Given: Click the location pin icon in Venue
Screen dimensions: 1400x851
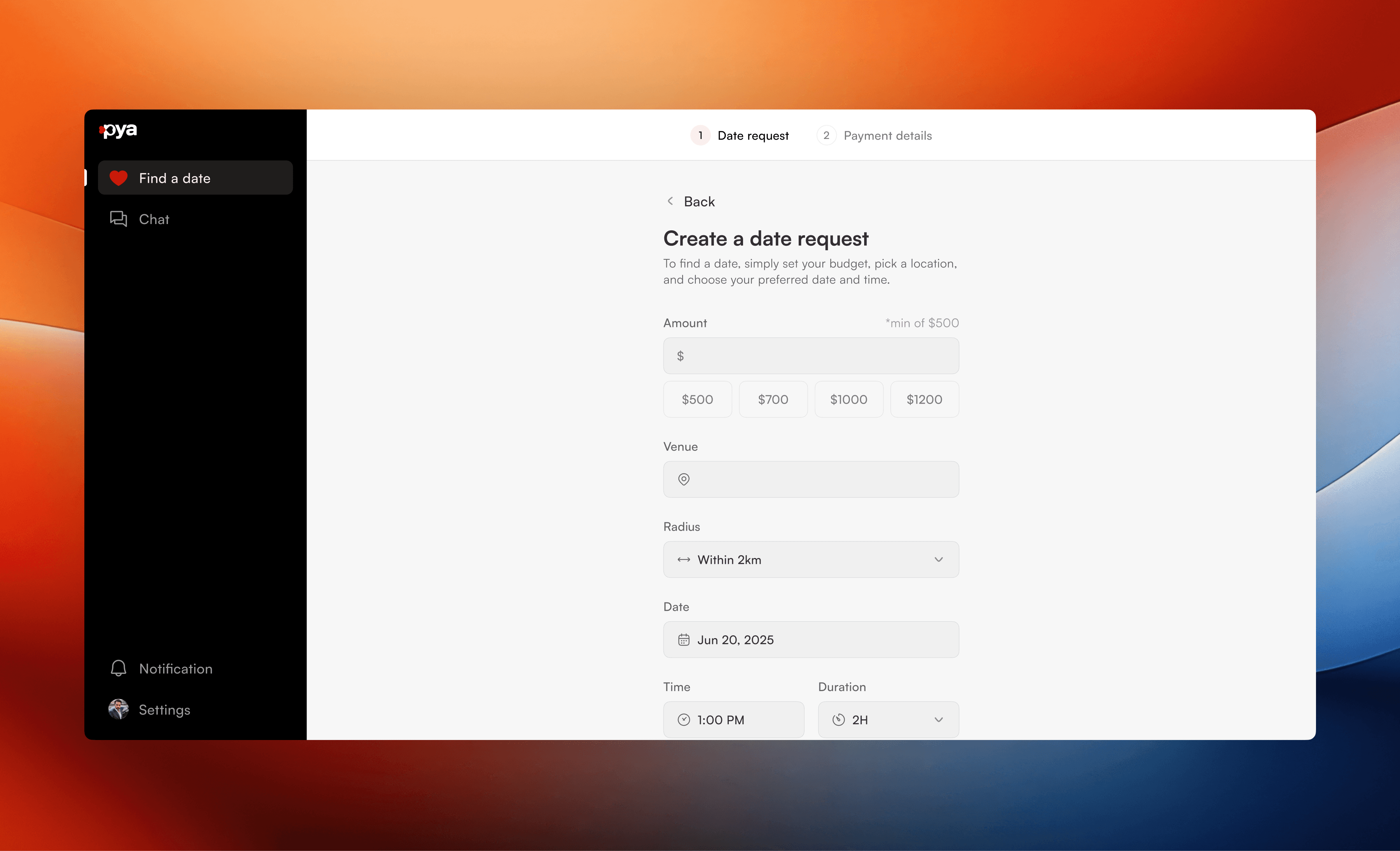Looking at the screenshot, I should click(684, 479).
